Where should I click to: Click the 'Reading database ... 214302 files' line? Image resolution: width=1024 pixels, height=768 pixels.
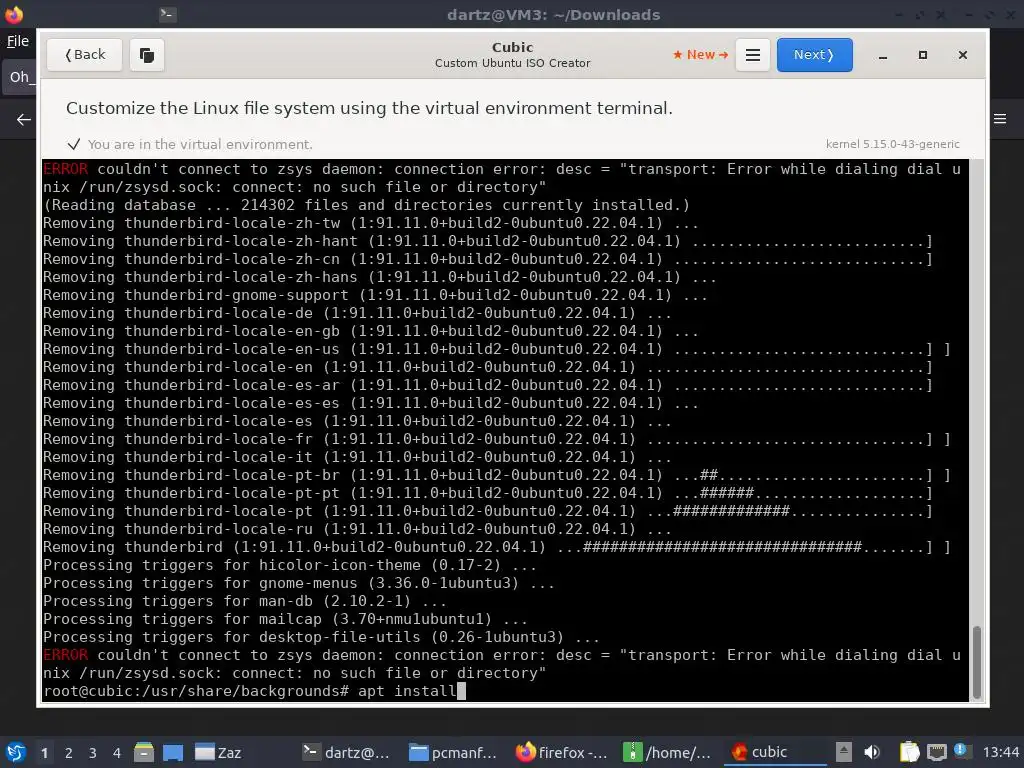click(366, 205)
